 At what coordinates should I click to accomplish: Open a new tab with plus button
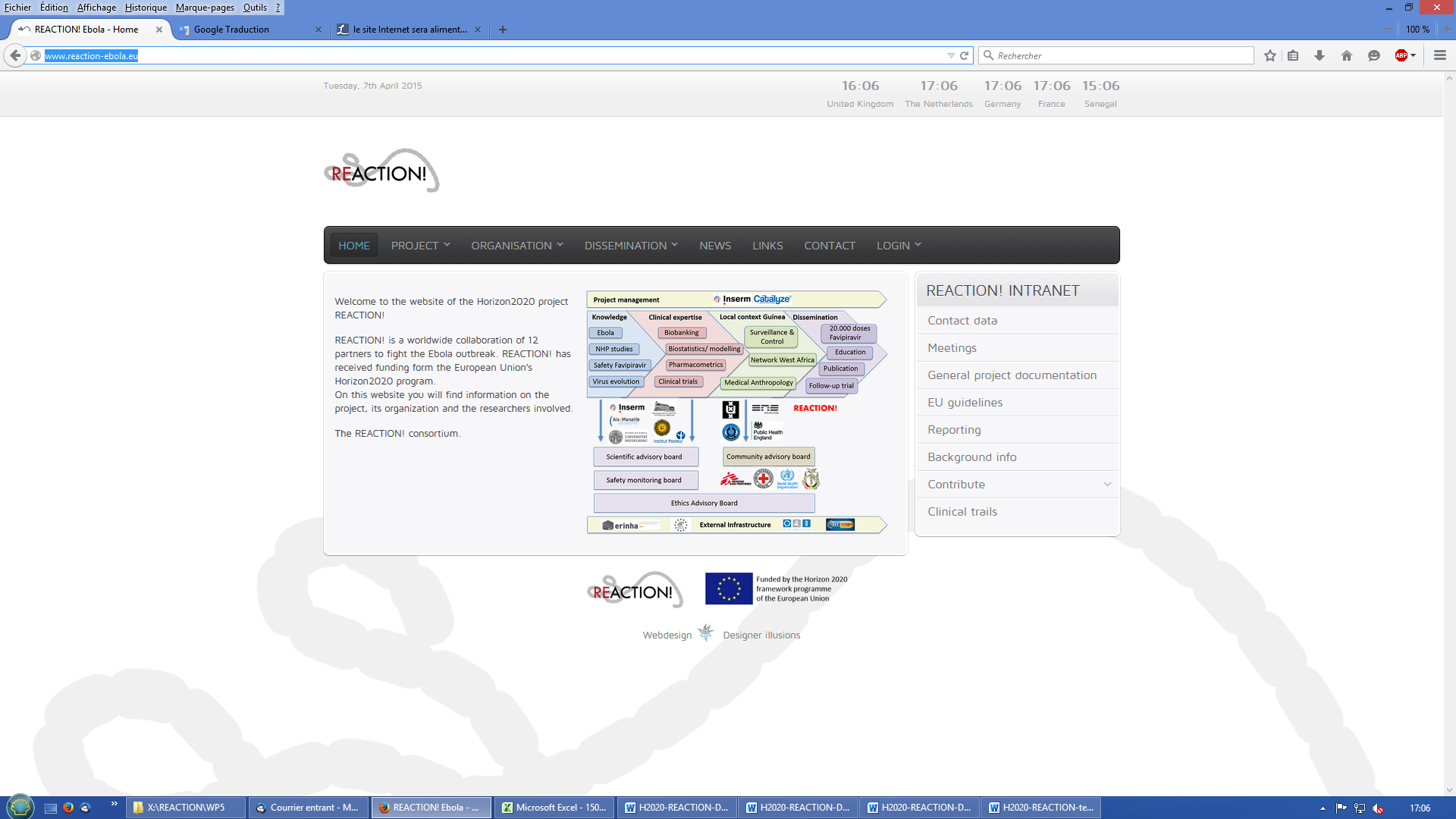coord(503,30)
